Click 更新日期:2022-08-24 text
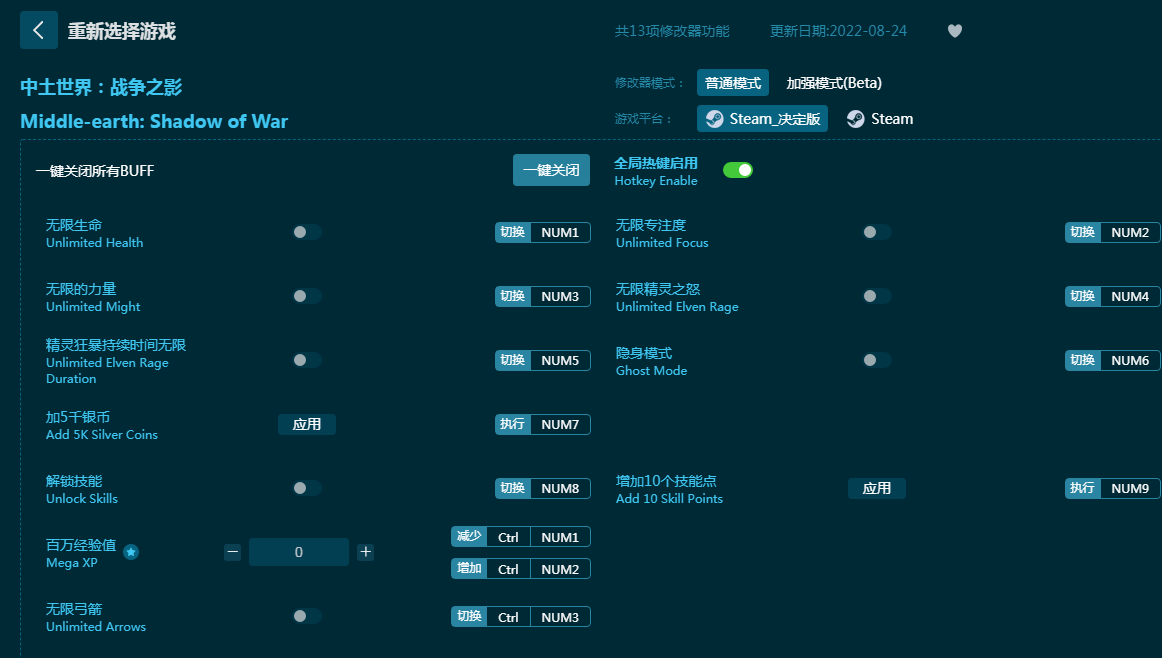 point(838,31)
